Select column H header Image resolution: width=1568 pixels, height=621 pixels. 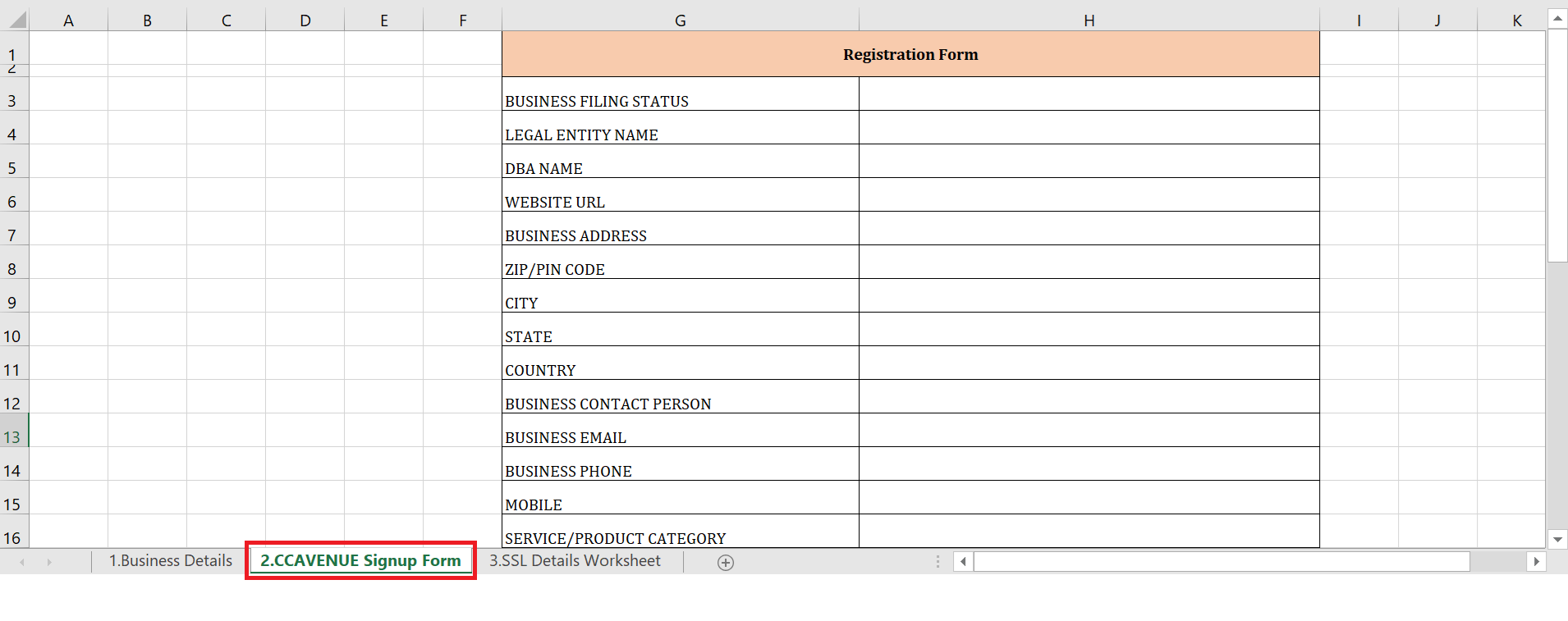(x=1089, y=21)
